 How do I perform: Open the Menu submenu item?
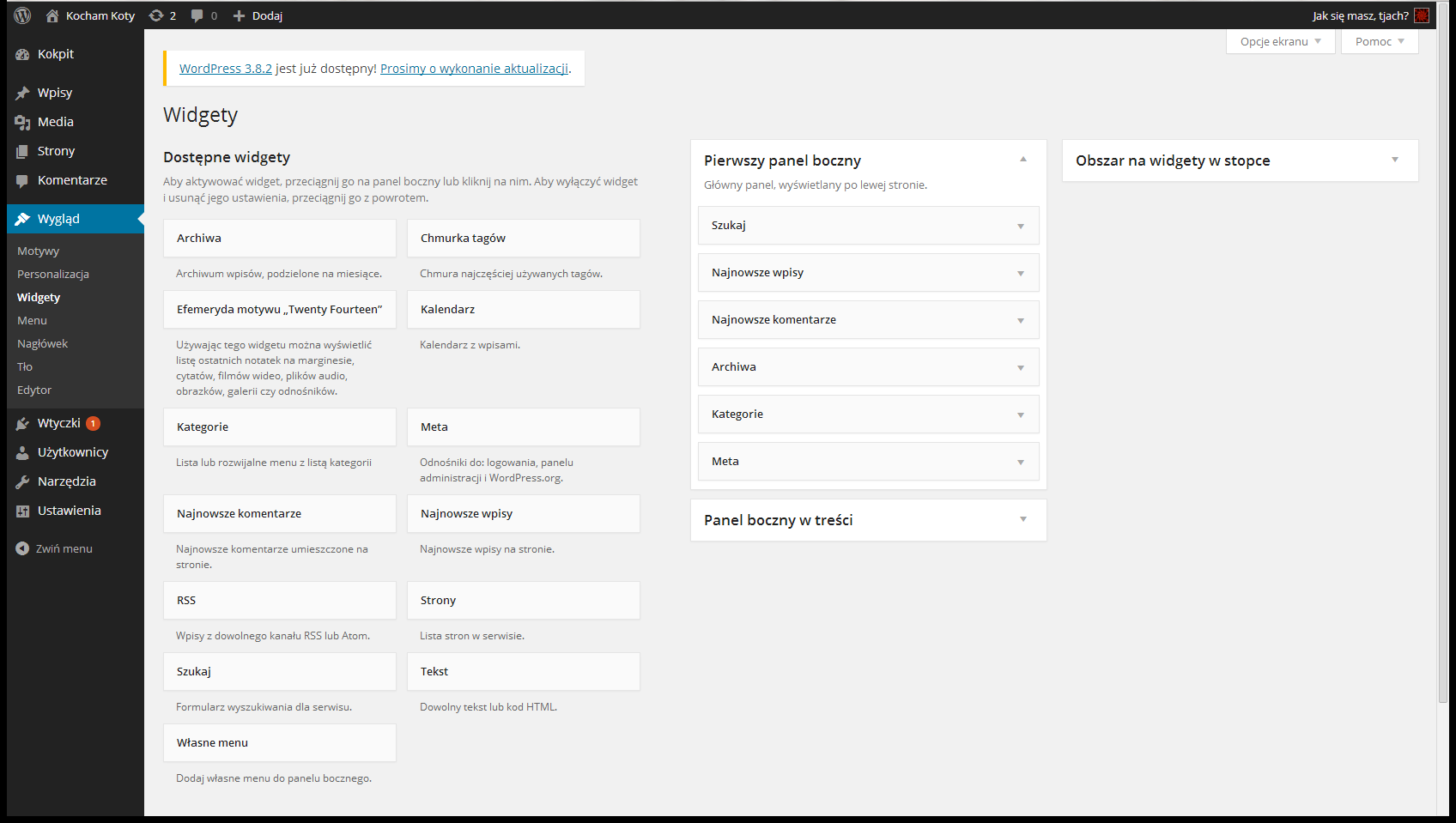(32, 320)
